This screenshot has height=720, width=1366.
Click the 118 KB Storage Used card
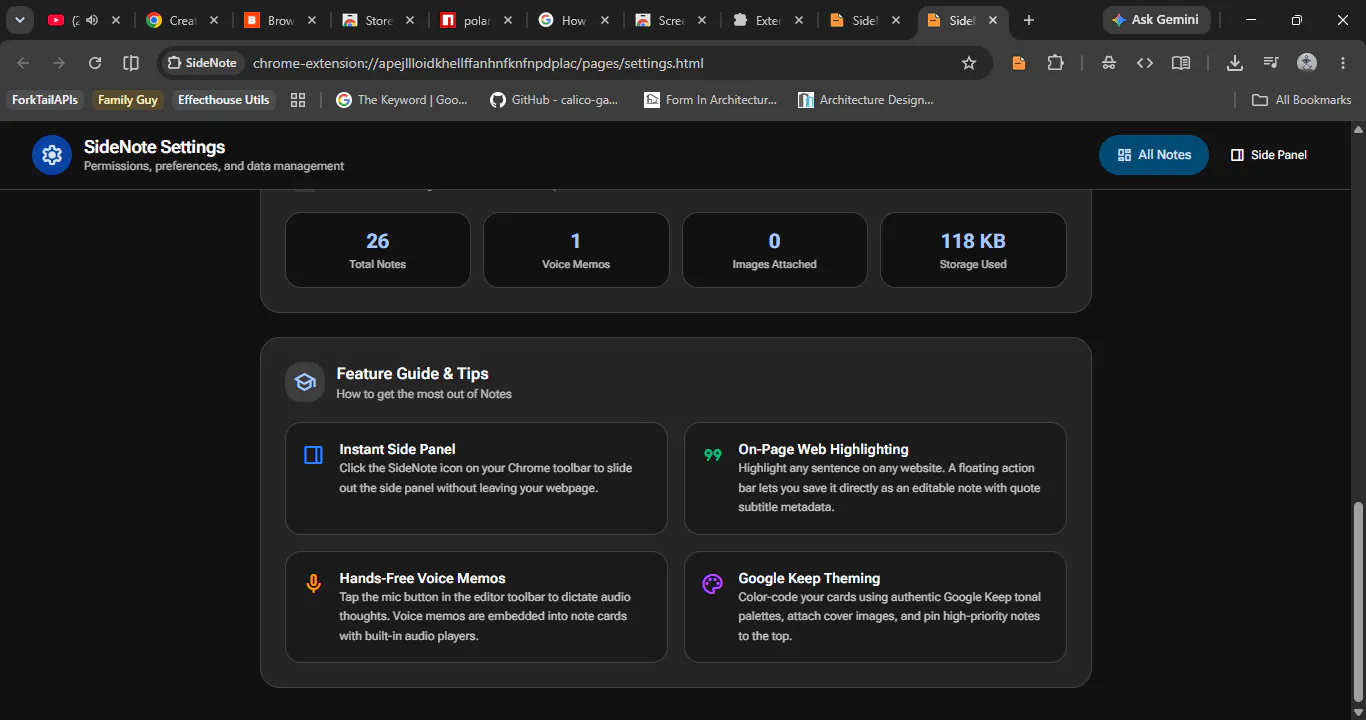pyautogui.click(x=973, y=250)
